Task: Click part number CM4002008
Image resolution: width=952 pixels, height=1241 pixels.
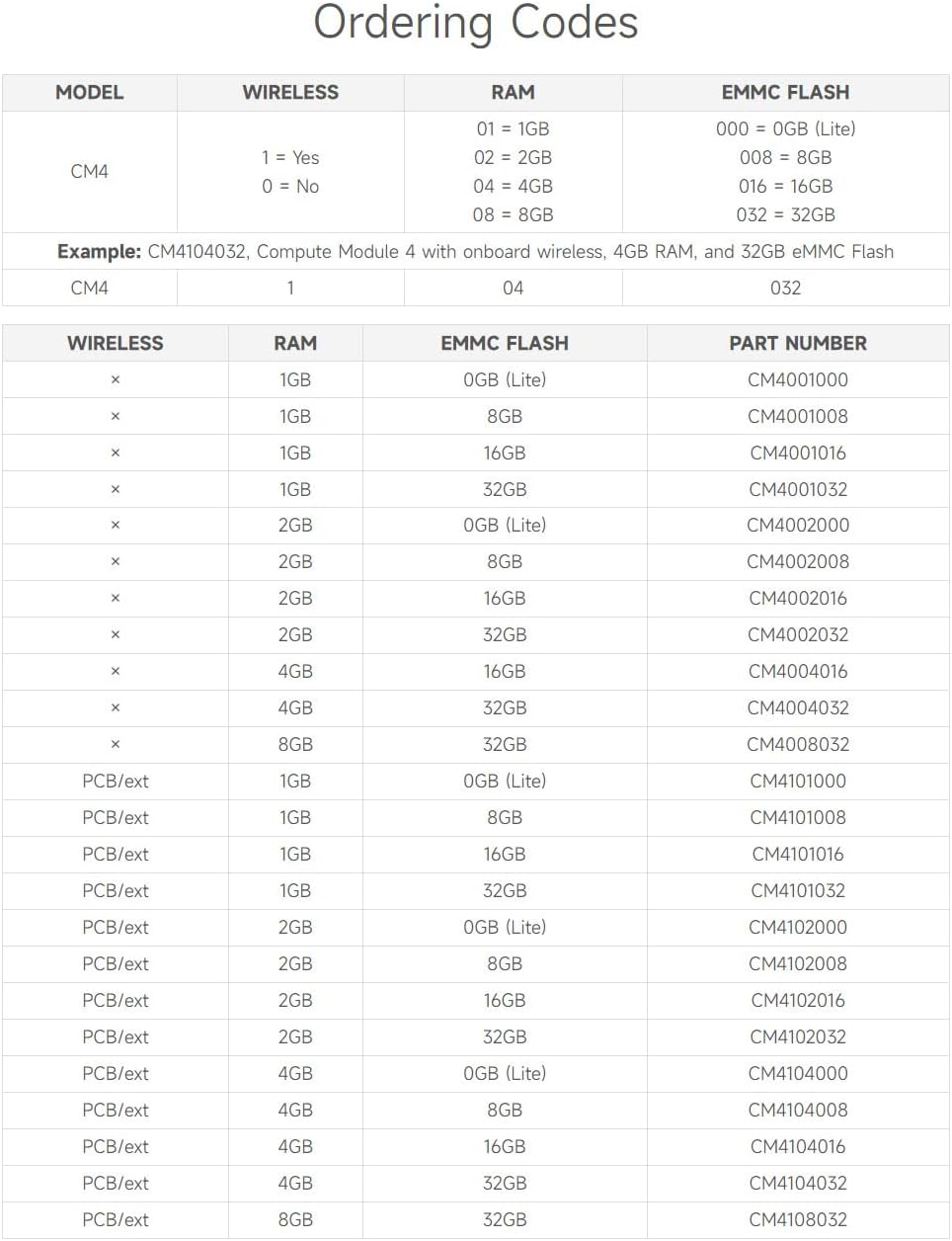Action: tap(798, 562)
